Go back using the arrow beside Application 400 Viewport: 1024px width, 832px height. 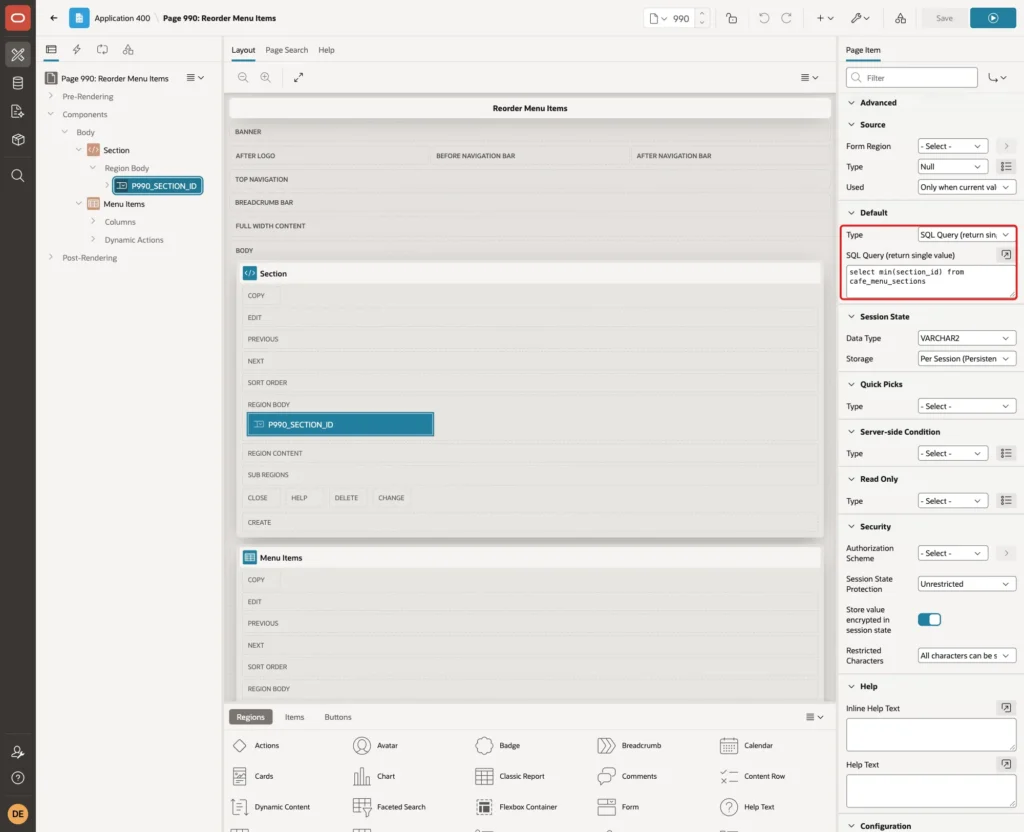click(54, 18)
